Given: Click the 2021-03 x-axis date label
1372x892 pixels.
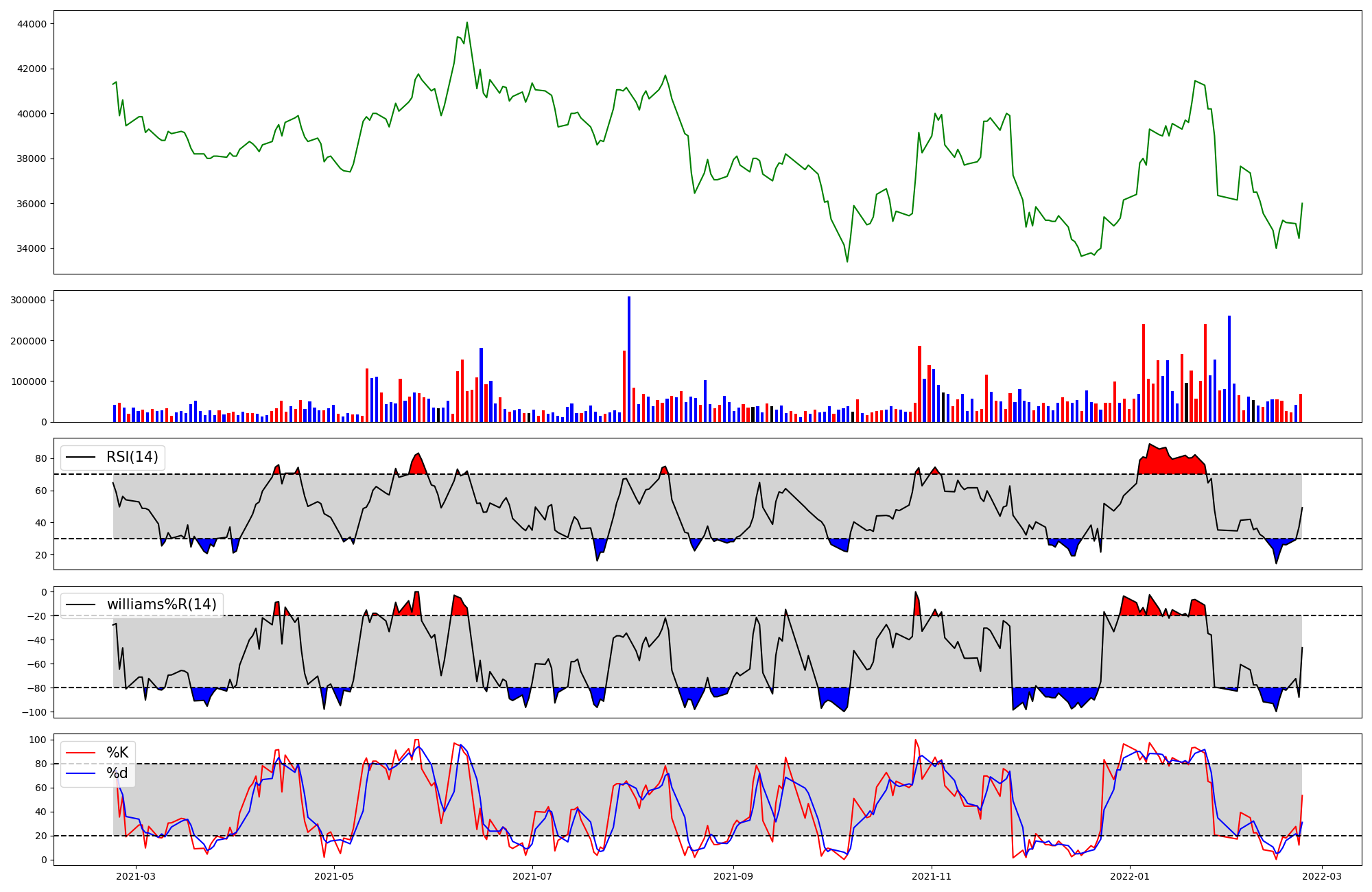Looking at the screenshot, I should pos(136,876).
